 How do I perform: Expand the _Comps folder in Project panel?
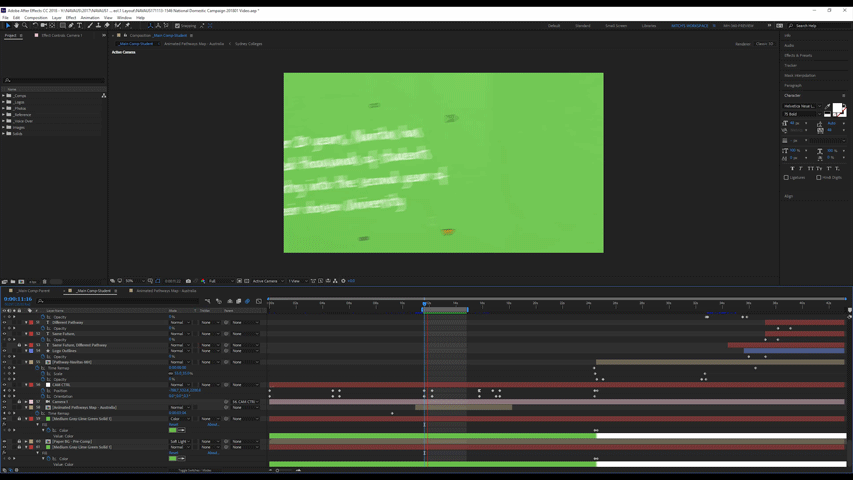(3, 95)
